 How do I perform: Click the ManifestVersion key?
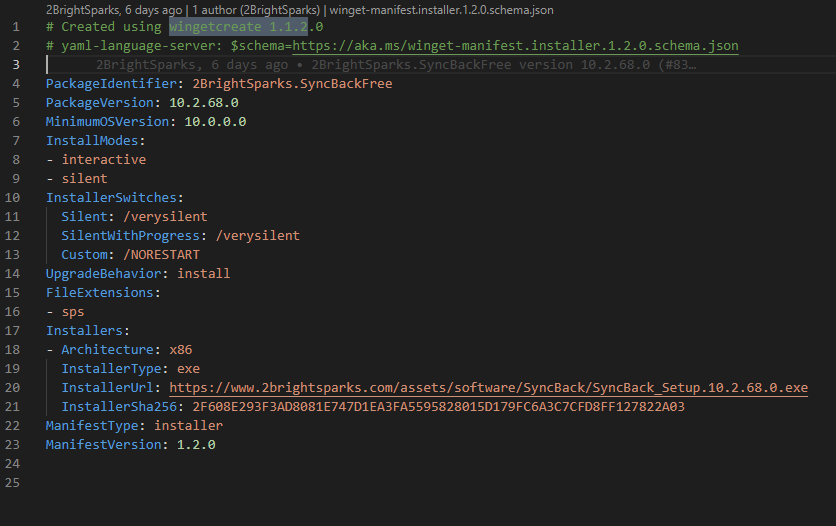tap(103, 445)
